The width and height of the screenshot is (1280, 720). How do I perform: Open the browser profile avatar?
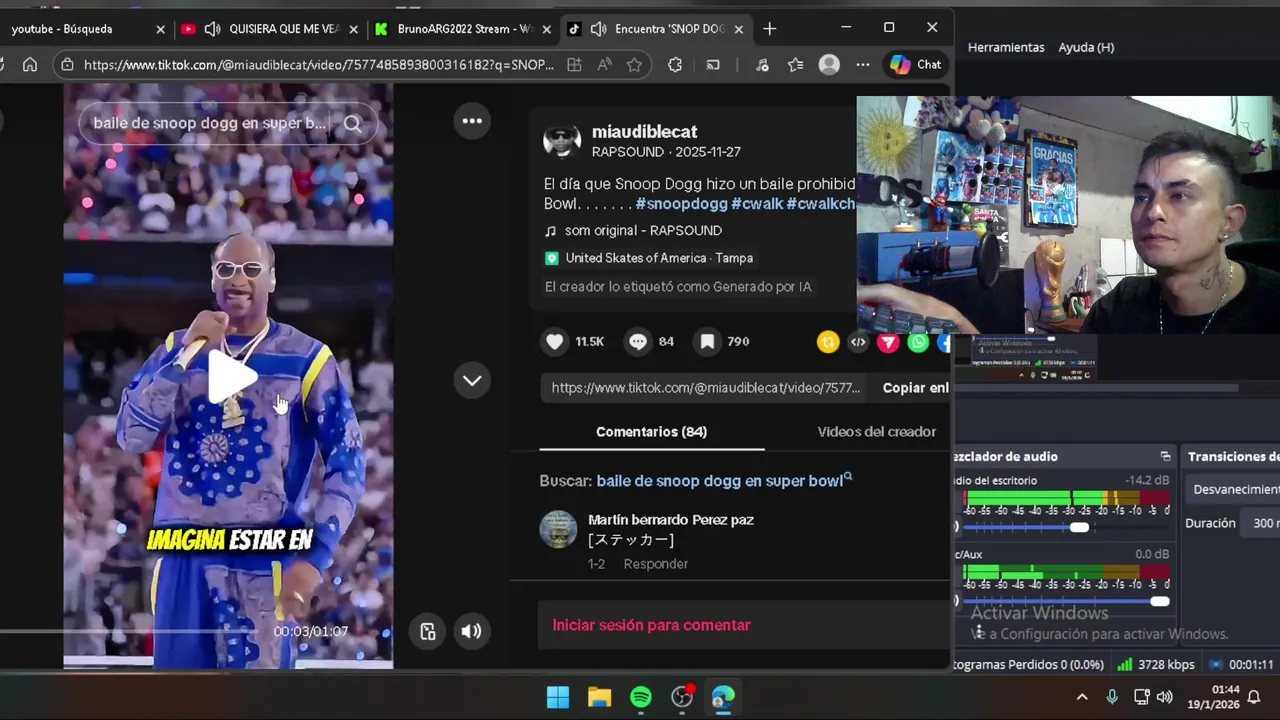coord(829,65)
